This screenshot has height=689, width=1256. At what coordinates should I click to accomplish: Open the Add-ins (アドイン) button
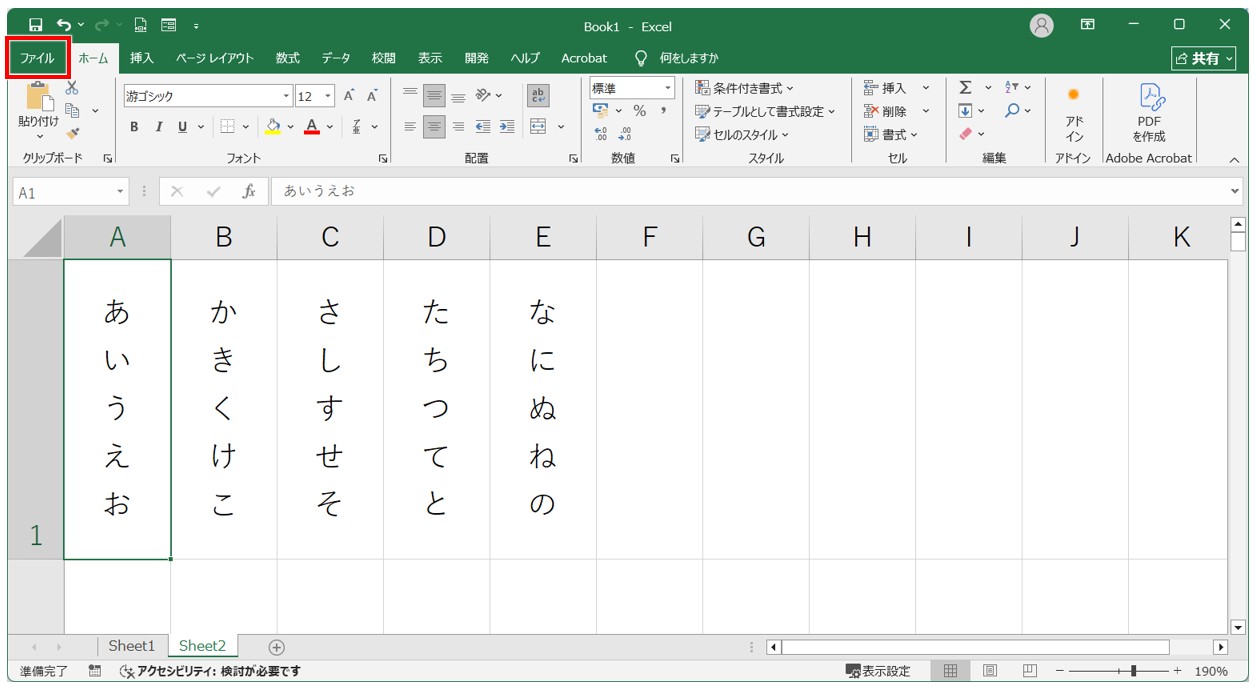[x=1073, y=113]
